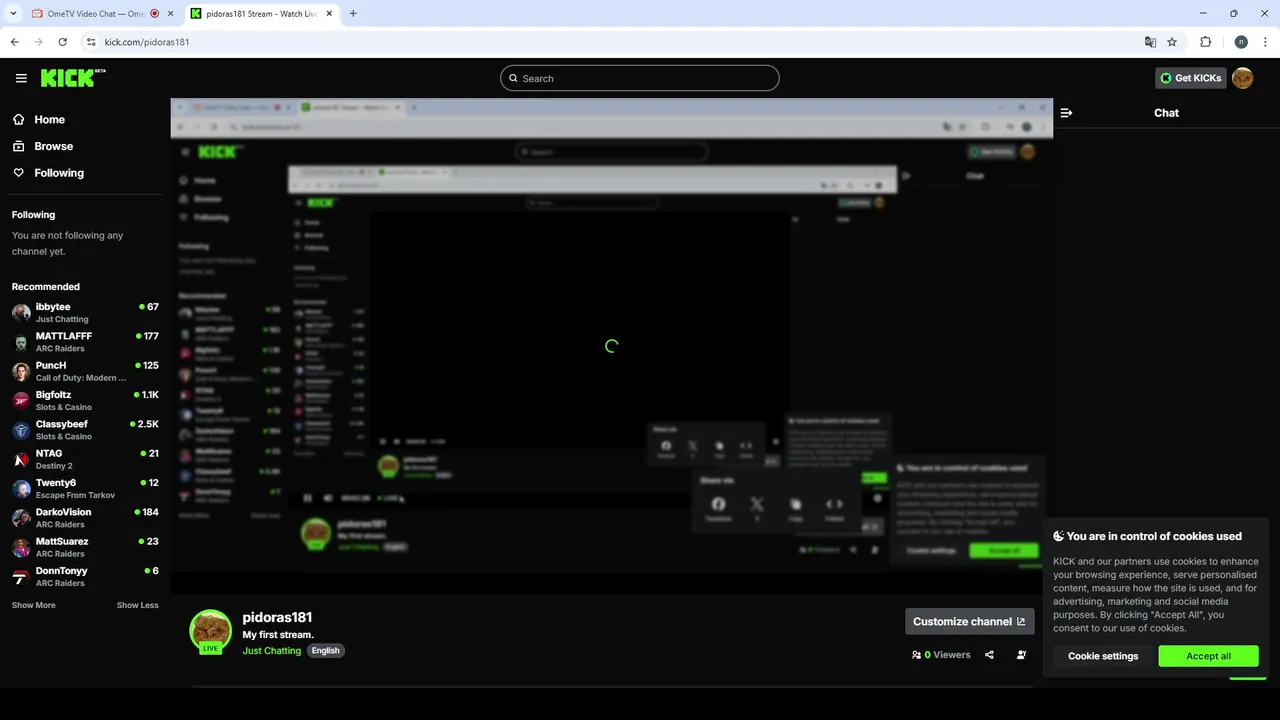The image size is (1280, 720).
Task: Open Cookie settings
Action: (x=1103, y=656)
